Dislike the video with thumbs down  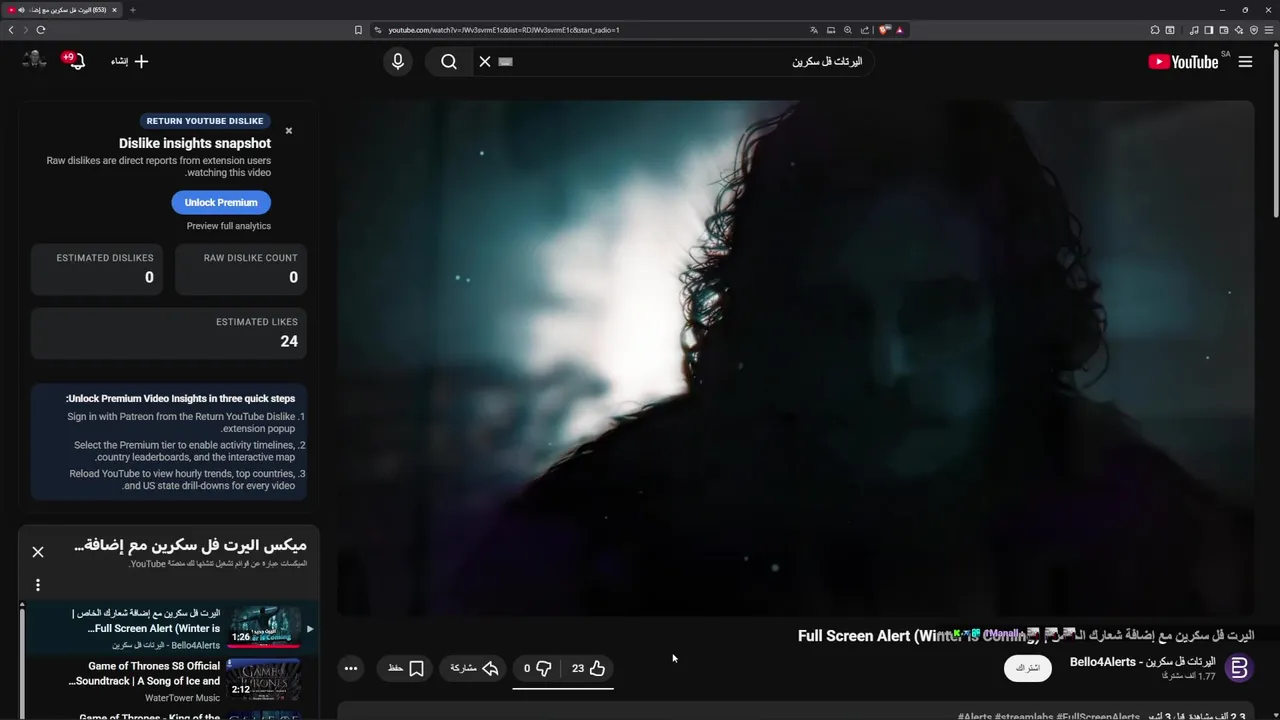pyautogui.click(x=537, y=668)
